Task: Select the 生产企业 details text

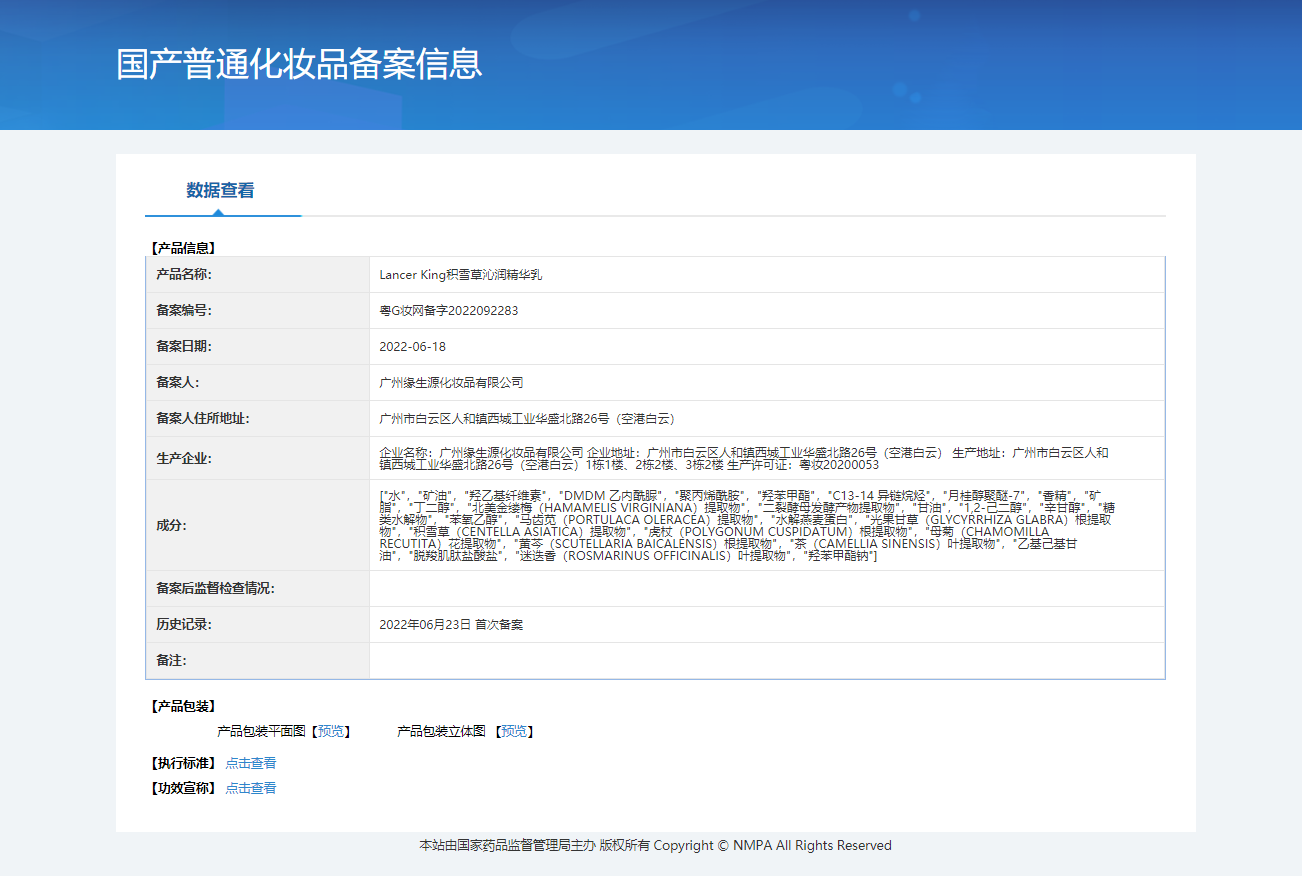Action: (744, 458)
